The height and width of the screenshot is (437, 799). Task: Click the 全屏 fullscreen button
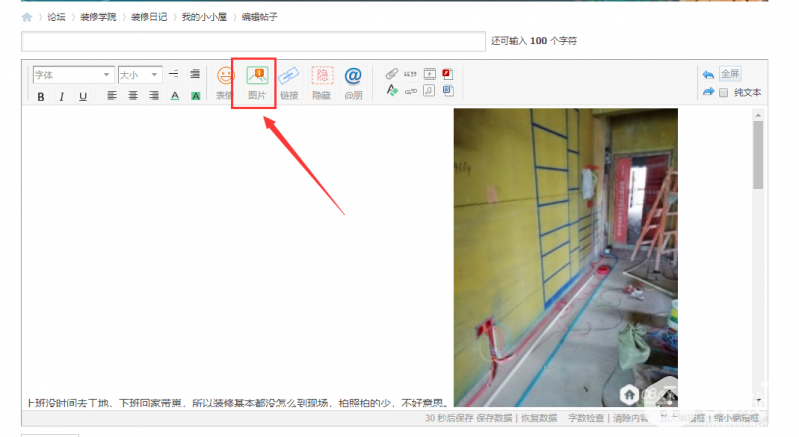[x=730, y=74]
